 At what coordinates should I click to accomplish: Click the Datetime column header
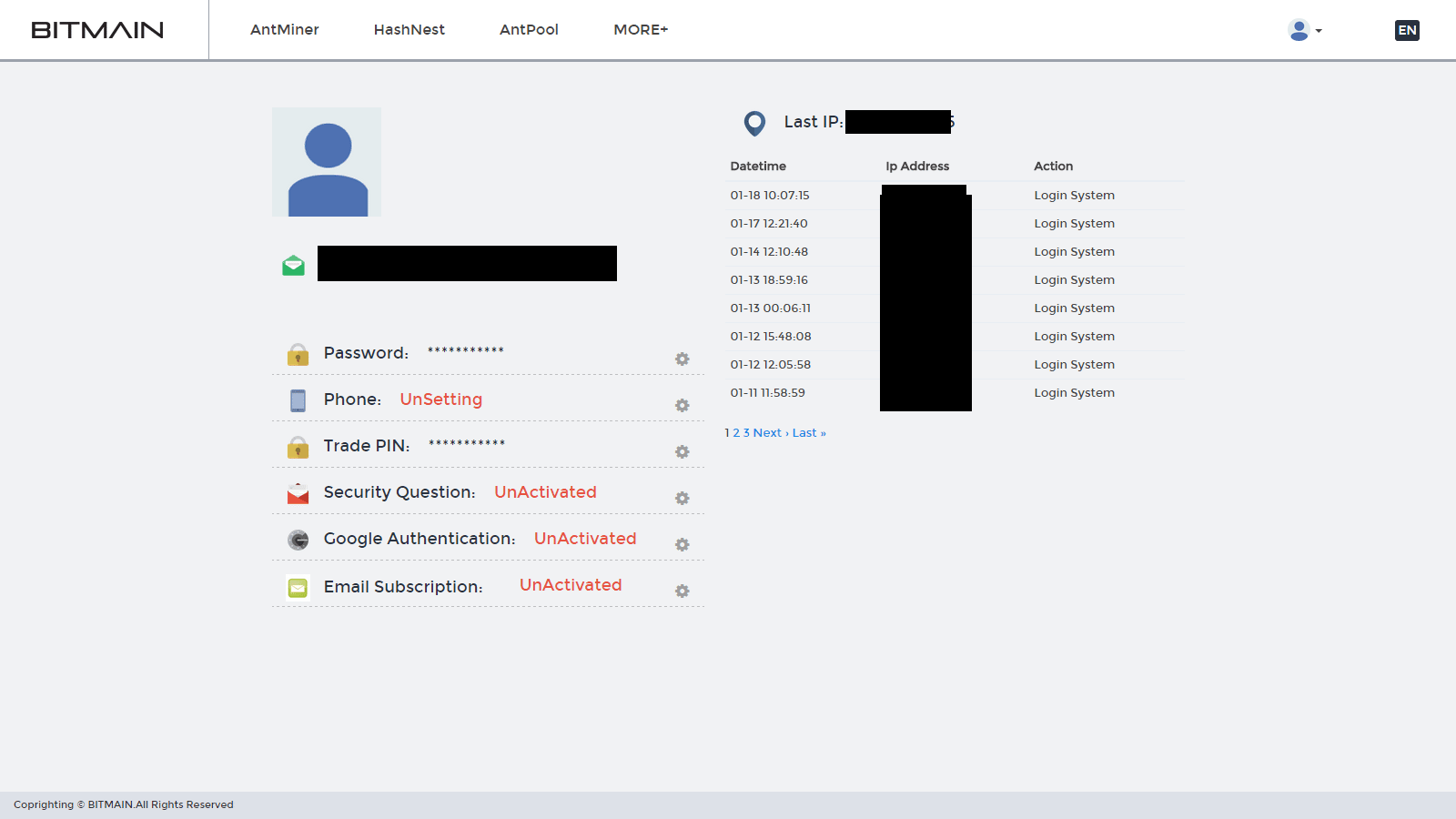(x=758, y=167)
